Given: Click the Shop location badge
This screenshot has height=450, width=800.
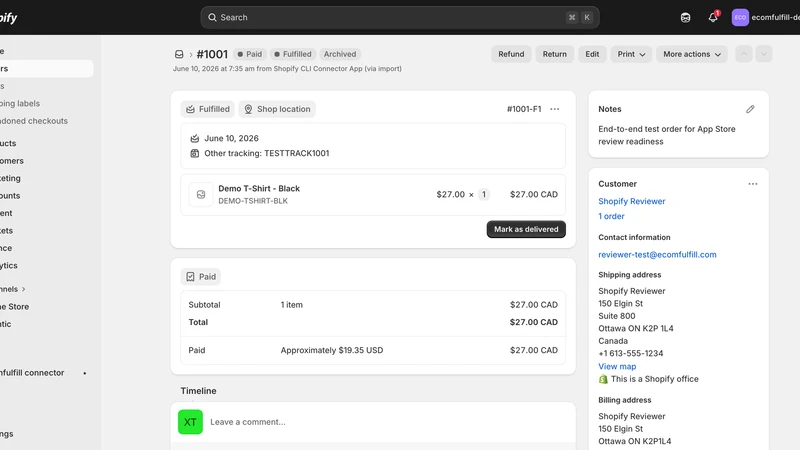Looking at the screenshot, I should (277, 109).
